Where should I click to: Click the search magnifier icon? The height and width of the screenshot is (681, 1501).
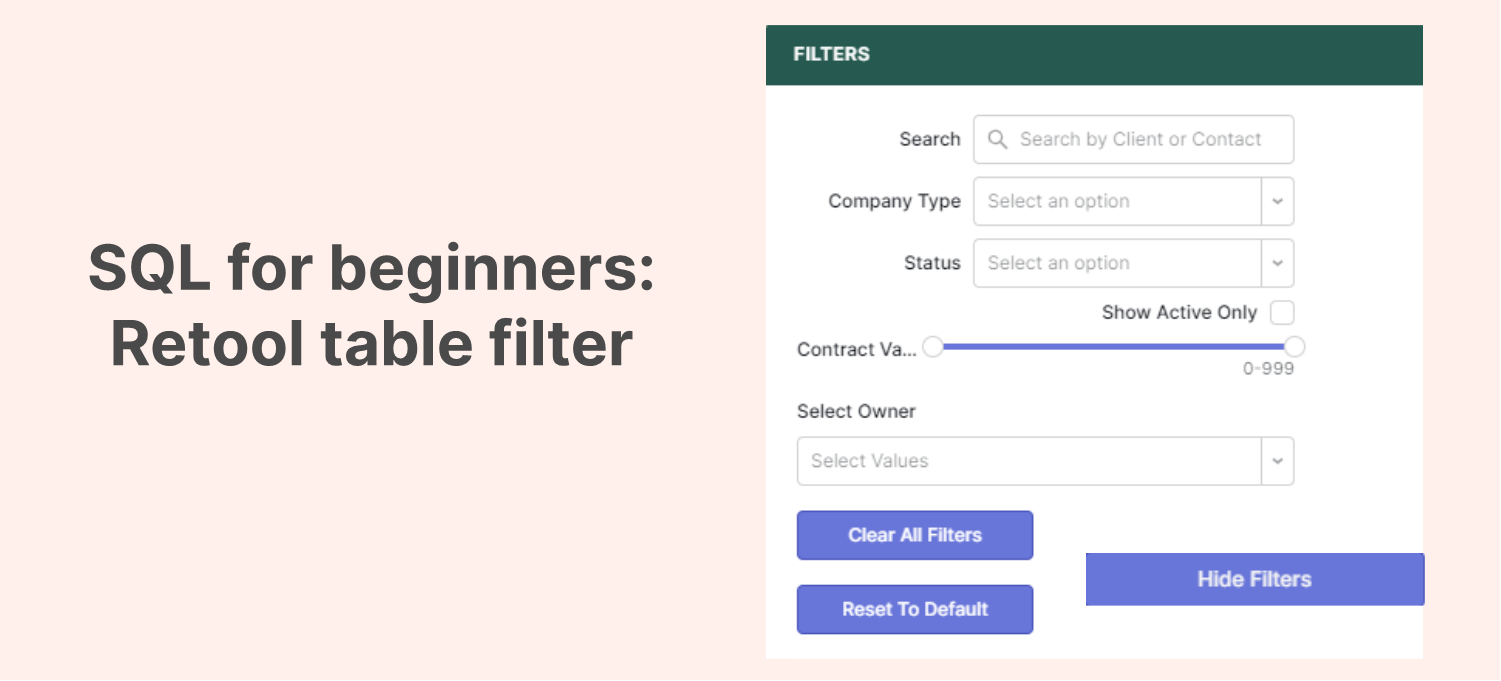997,139
